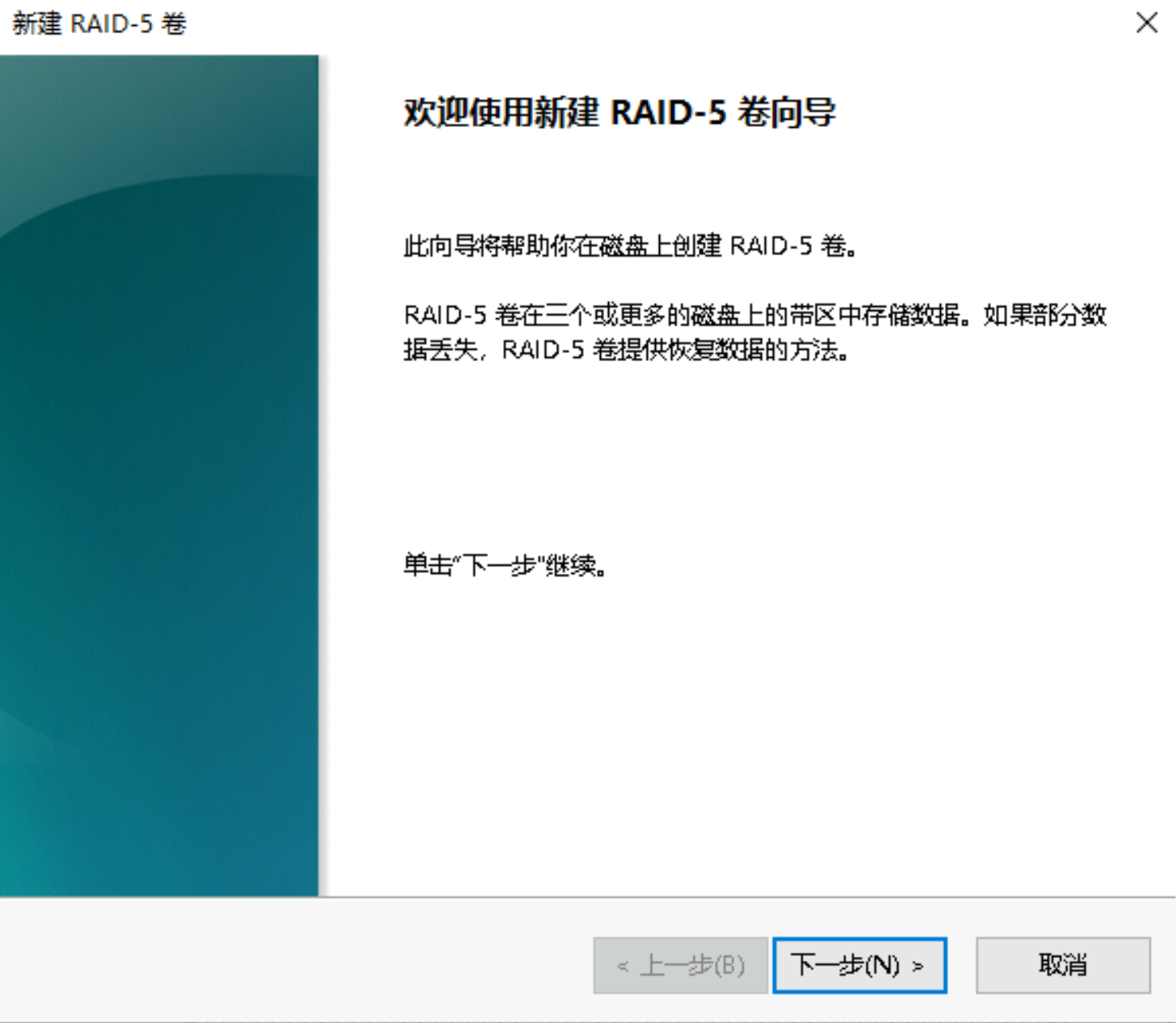
Task: Close the 新建 RAID-5 卷 dialog
Action: coord(1147,23)
